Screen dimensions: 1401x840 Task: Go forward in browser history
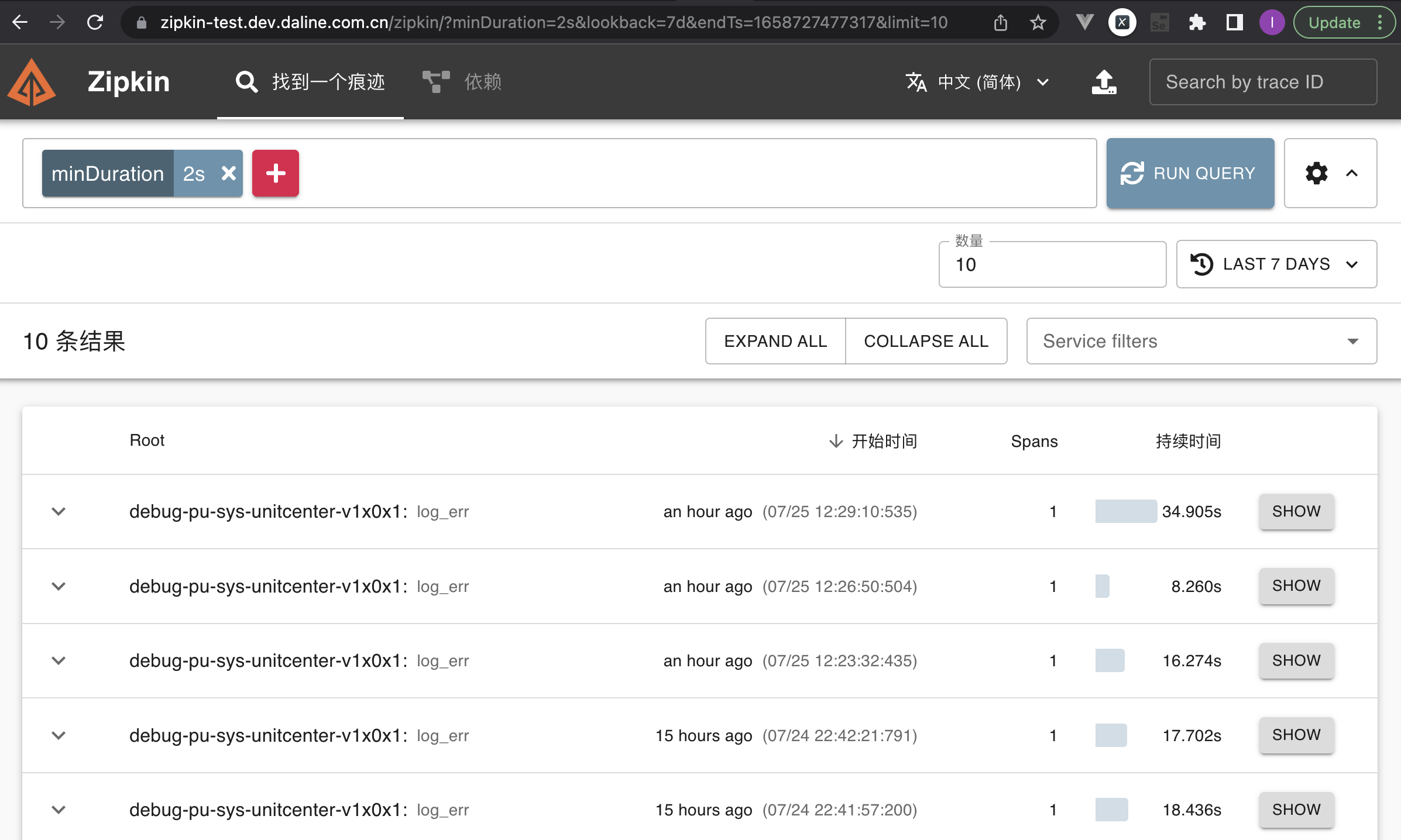[57, 22]
